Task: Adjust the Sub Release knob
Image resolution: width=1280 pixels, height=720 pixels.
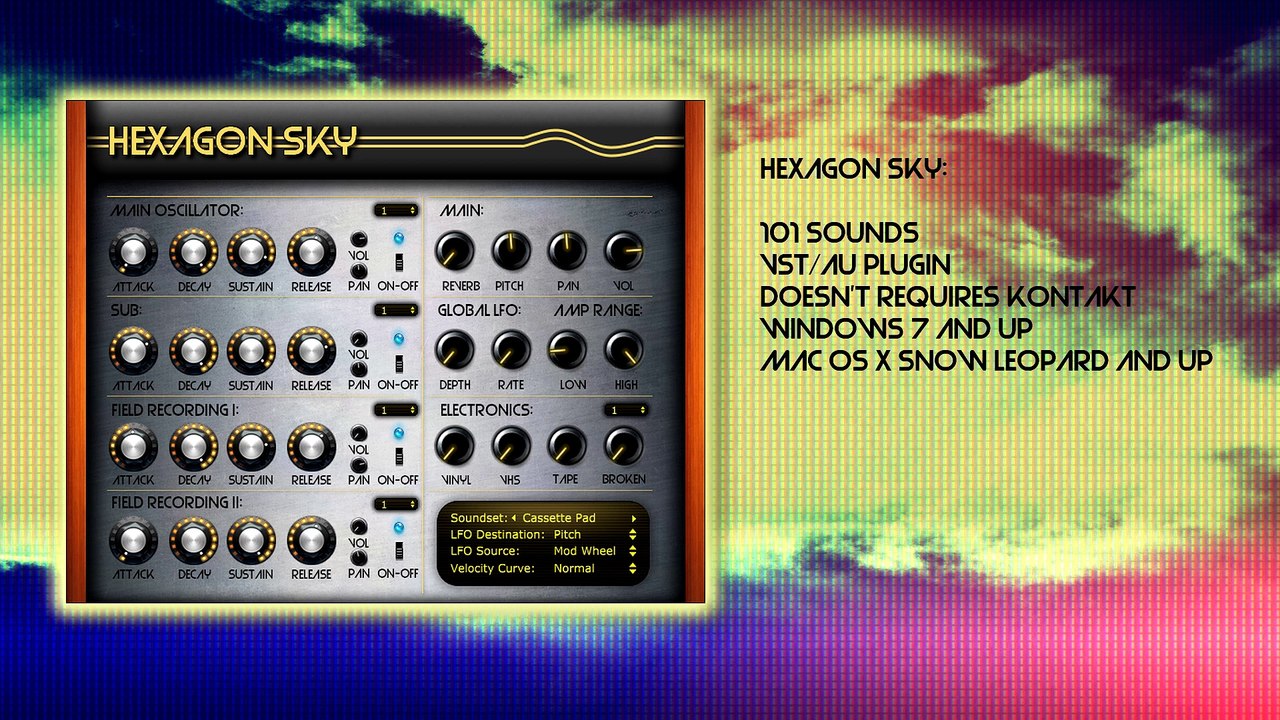Action: [312, 352]
